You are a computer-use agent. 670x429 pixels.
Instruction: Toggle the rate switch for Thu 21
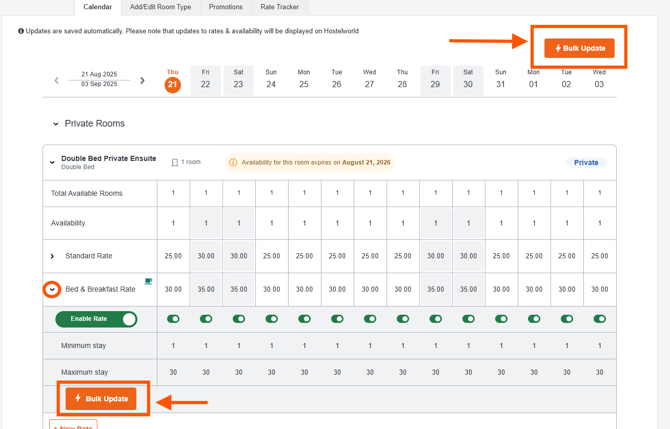click(173, 319)
